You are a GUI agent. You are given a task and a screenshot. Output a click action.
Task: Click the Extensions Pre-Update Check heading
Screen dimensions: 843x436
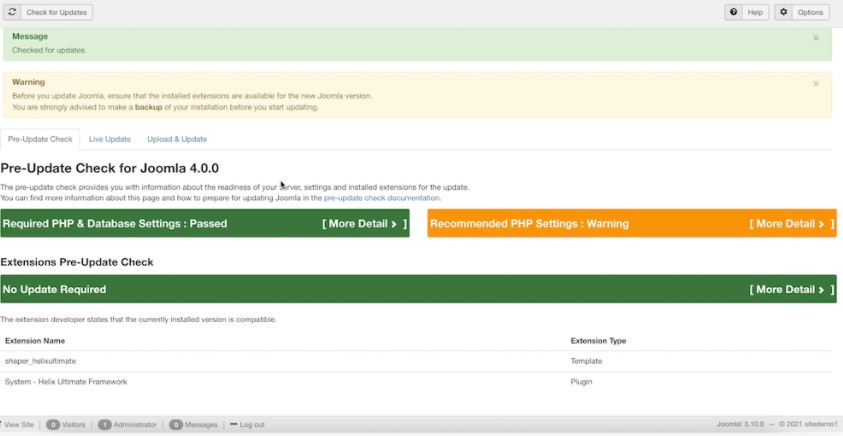pos(77,262)
